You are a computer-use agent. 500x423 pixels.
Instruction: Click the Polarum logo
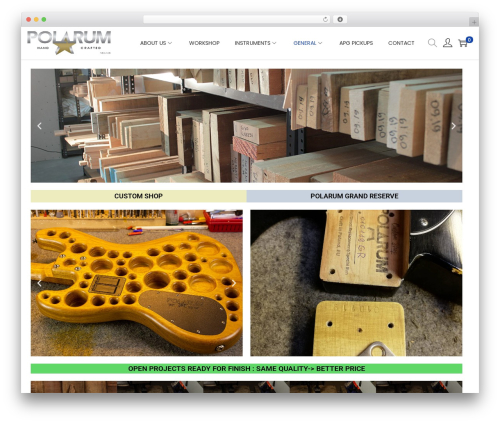click(69, 42)
